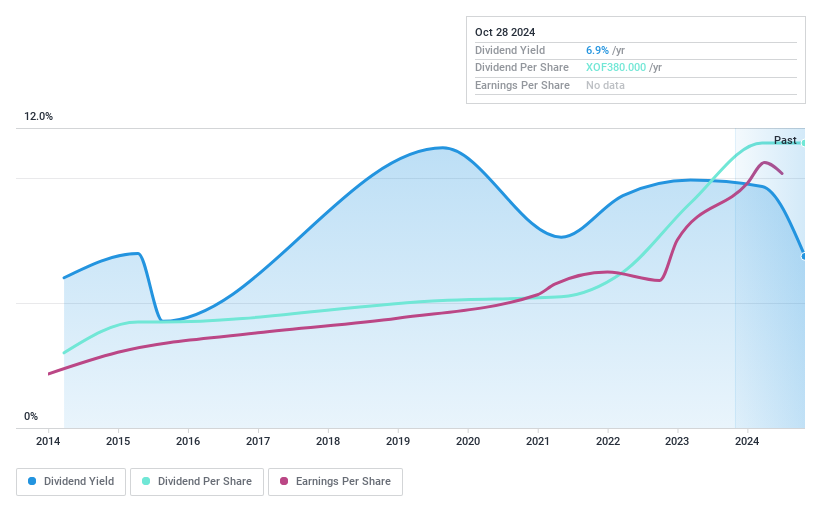This screenshot has height=508, width=821.
Task: Click the XOF380.000 dividend value
Action: click(x=616, y=67)
